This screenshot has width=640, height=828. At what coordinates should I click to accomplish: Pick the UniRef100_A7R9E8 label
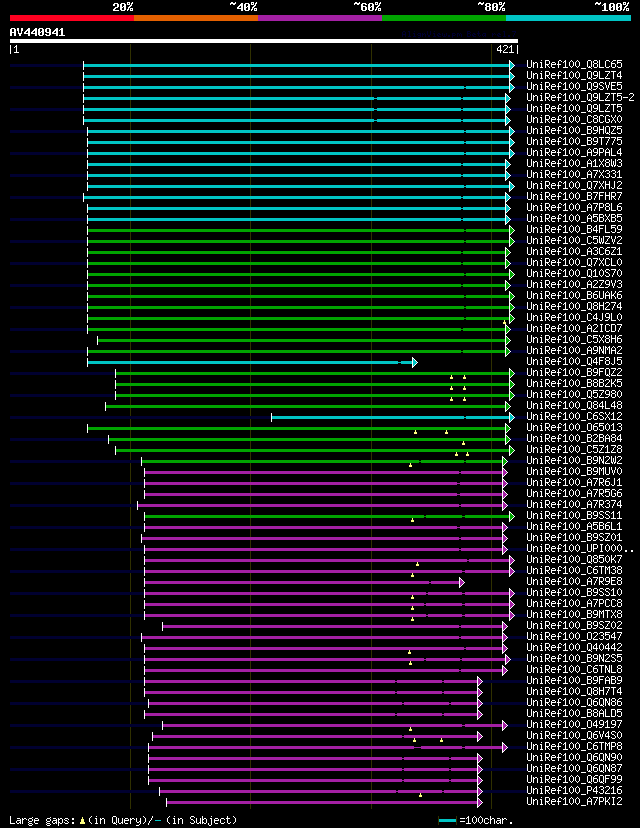click(x=575, y=581)
